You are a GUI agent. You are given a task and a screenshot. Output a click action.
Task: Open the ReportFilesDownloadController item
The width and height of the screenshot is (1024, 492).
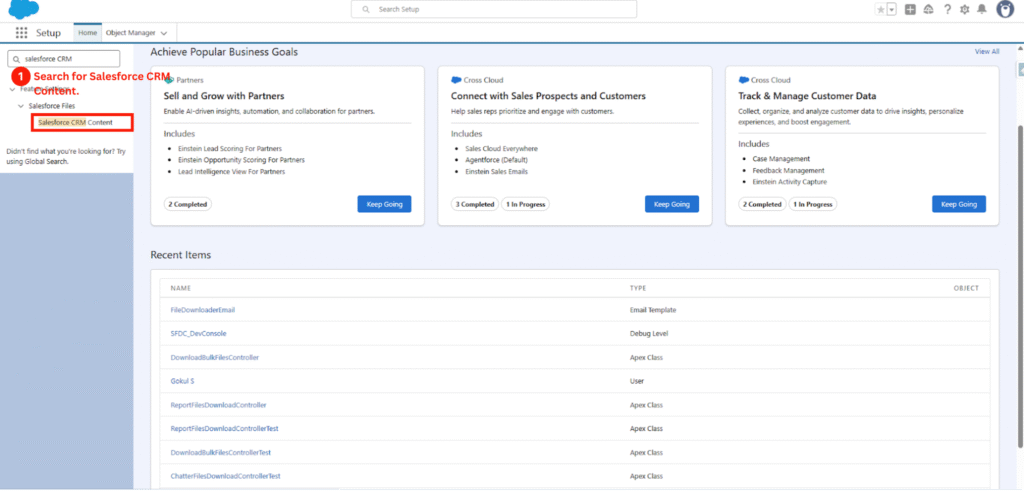point(218,405)
